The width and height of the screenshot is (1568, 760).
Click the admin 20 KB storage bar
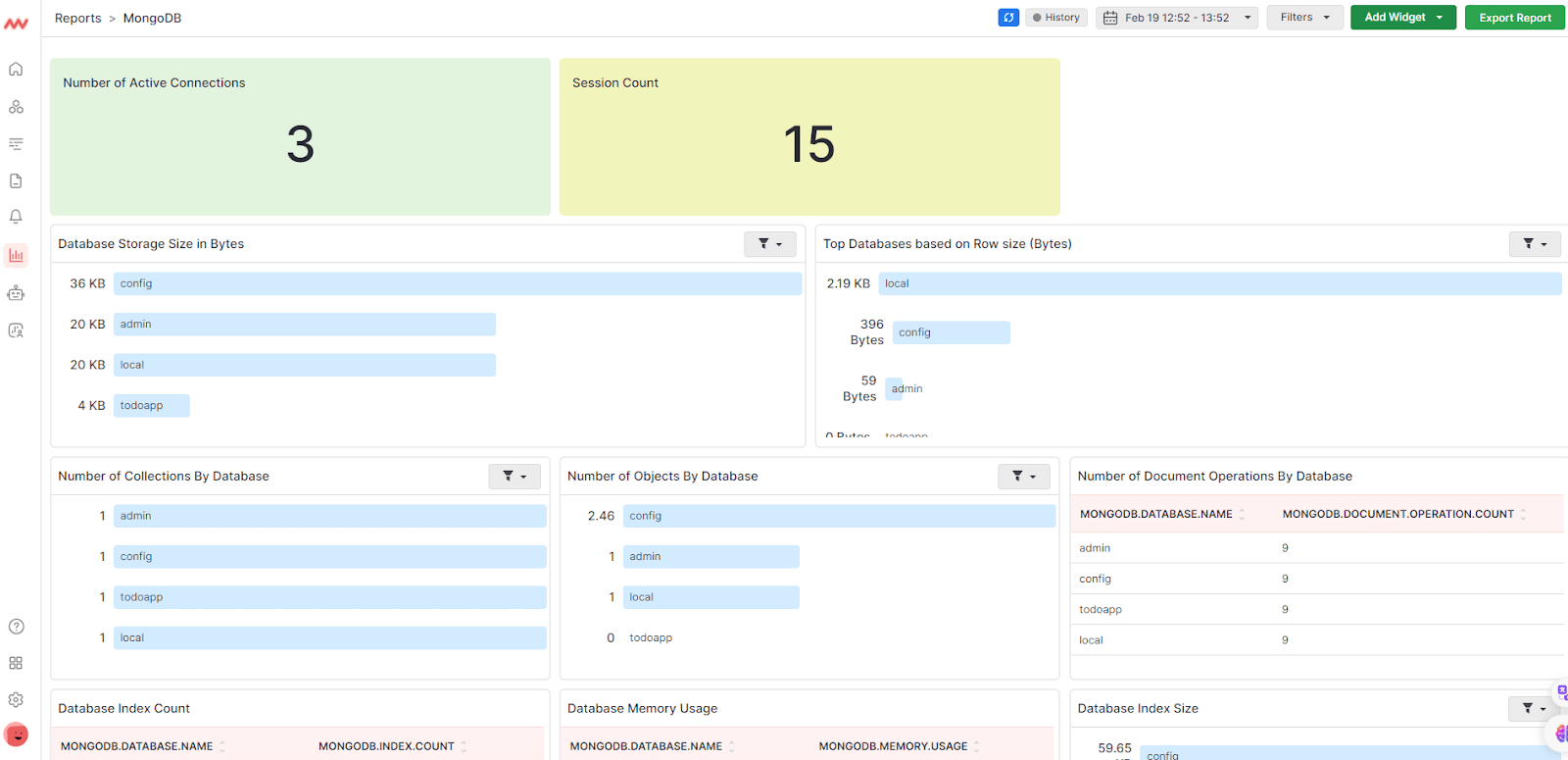point(305,325)
